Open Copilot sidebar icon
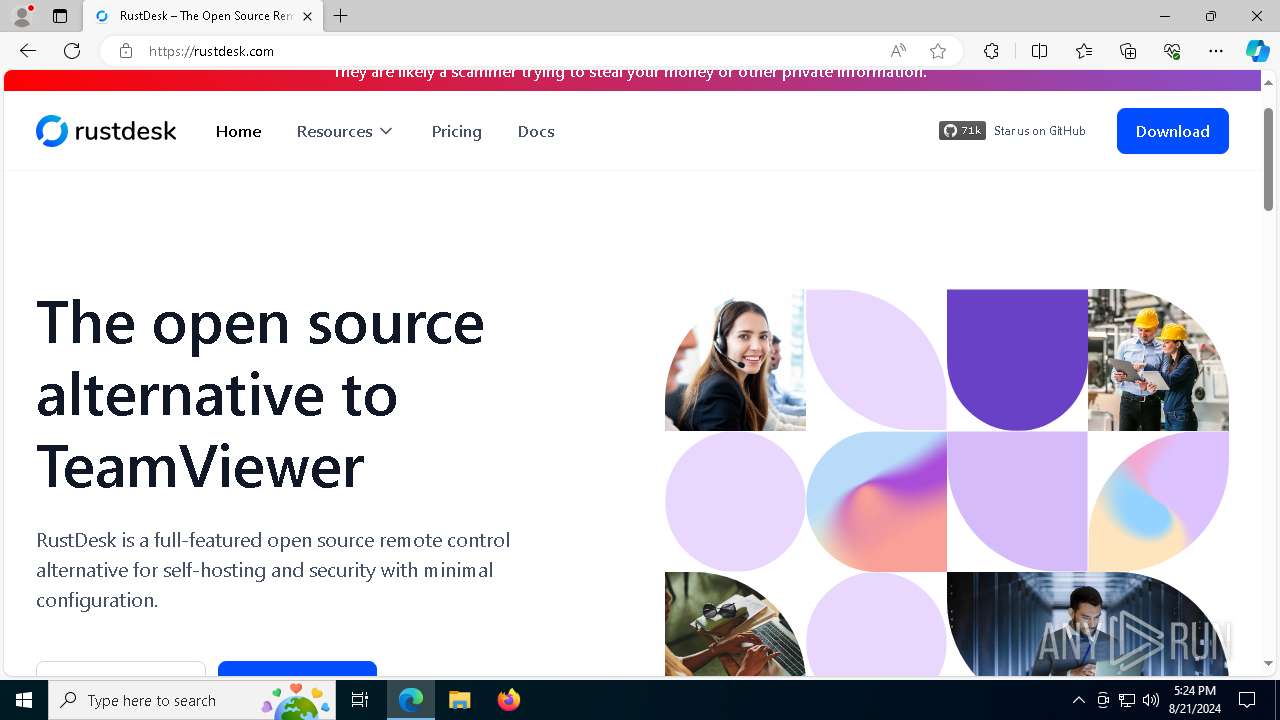The image size is (1280, 720). (1257, 51)
